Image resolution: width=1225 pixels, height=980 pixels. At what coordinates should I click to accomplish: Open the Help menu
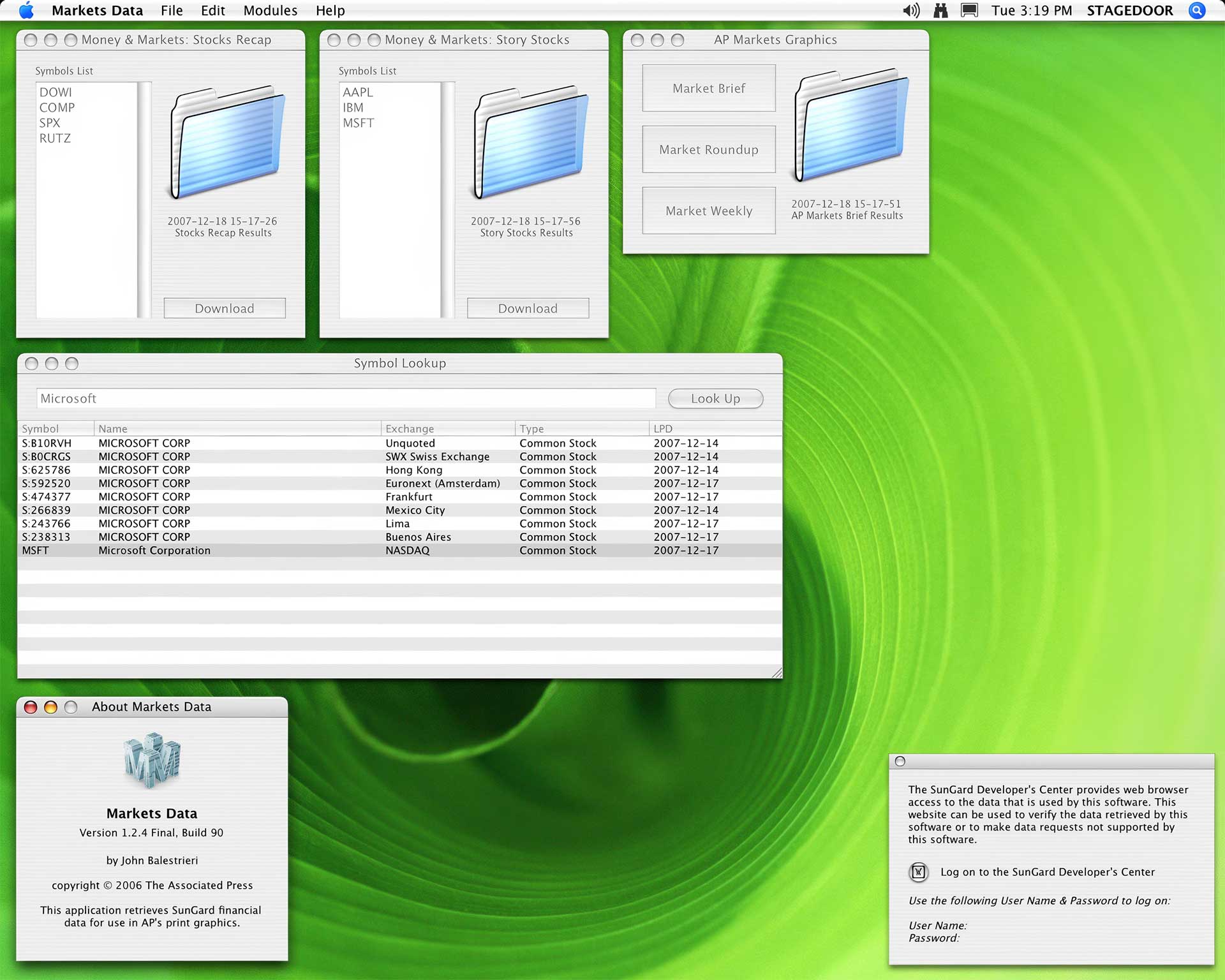(330, 10)
